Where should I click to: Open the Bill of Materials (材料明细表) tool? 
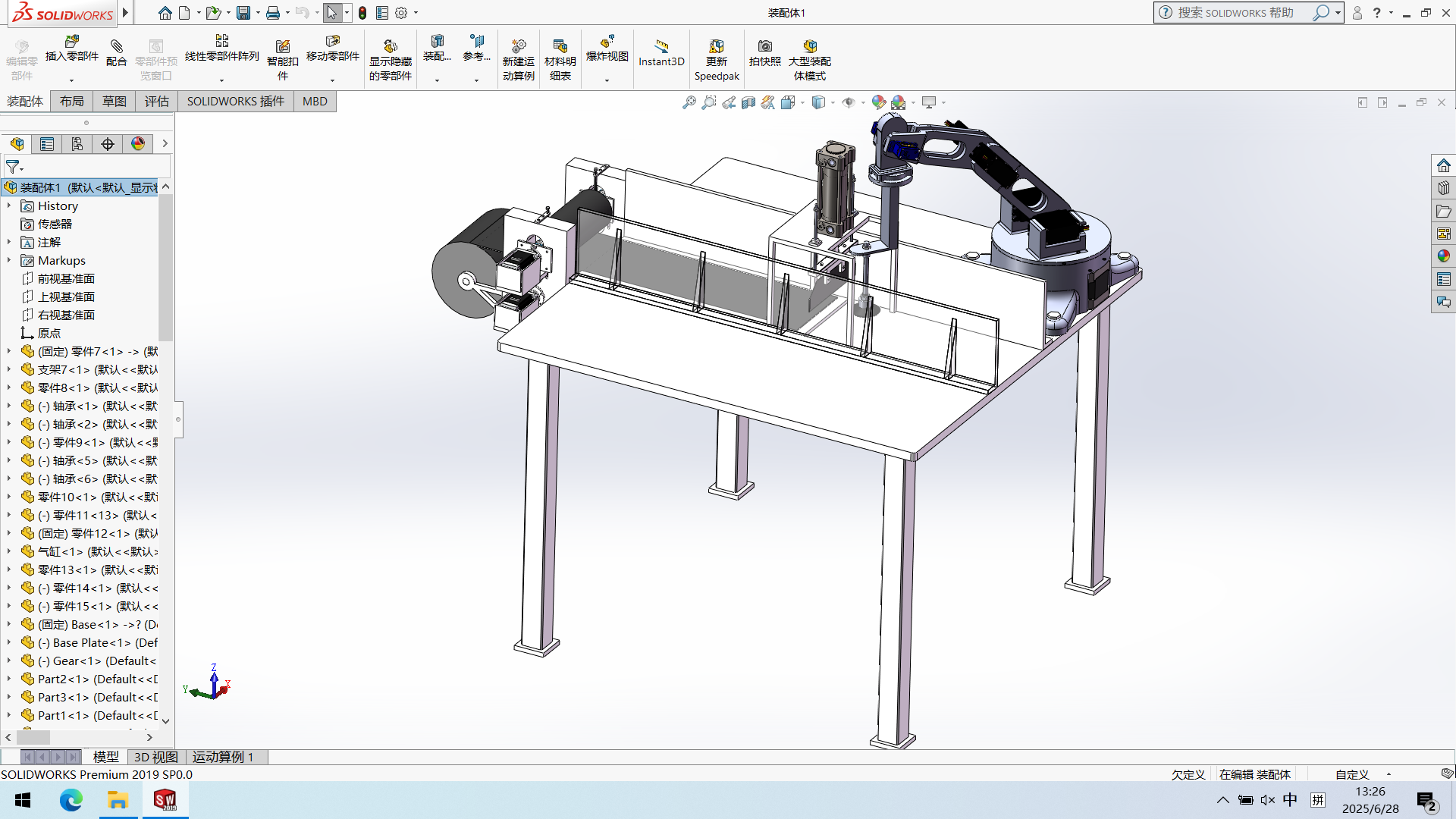coord(560,59)
